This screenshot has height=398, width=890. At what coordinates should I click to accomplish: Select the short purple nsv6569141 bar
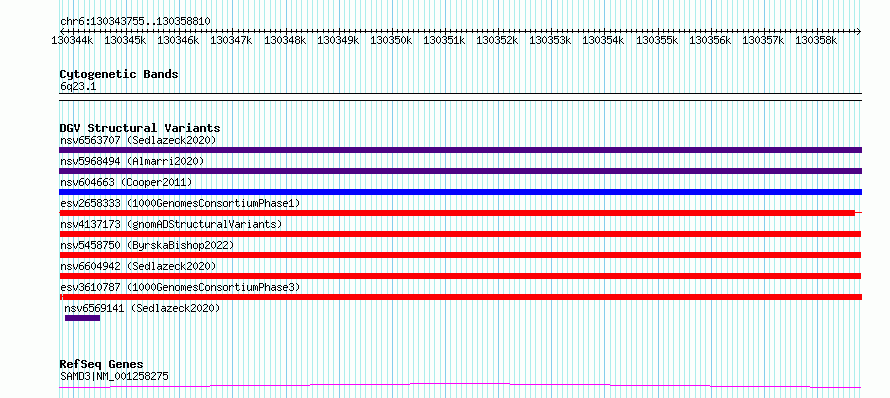point(82,318)
